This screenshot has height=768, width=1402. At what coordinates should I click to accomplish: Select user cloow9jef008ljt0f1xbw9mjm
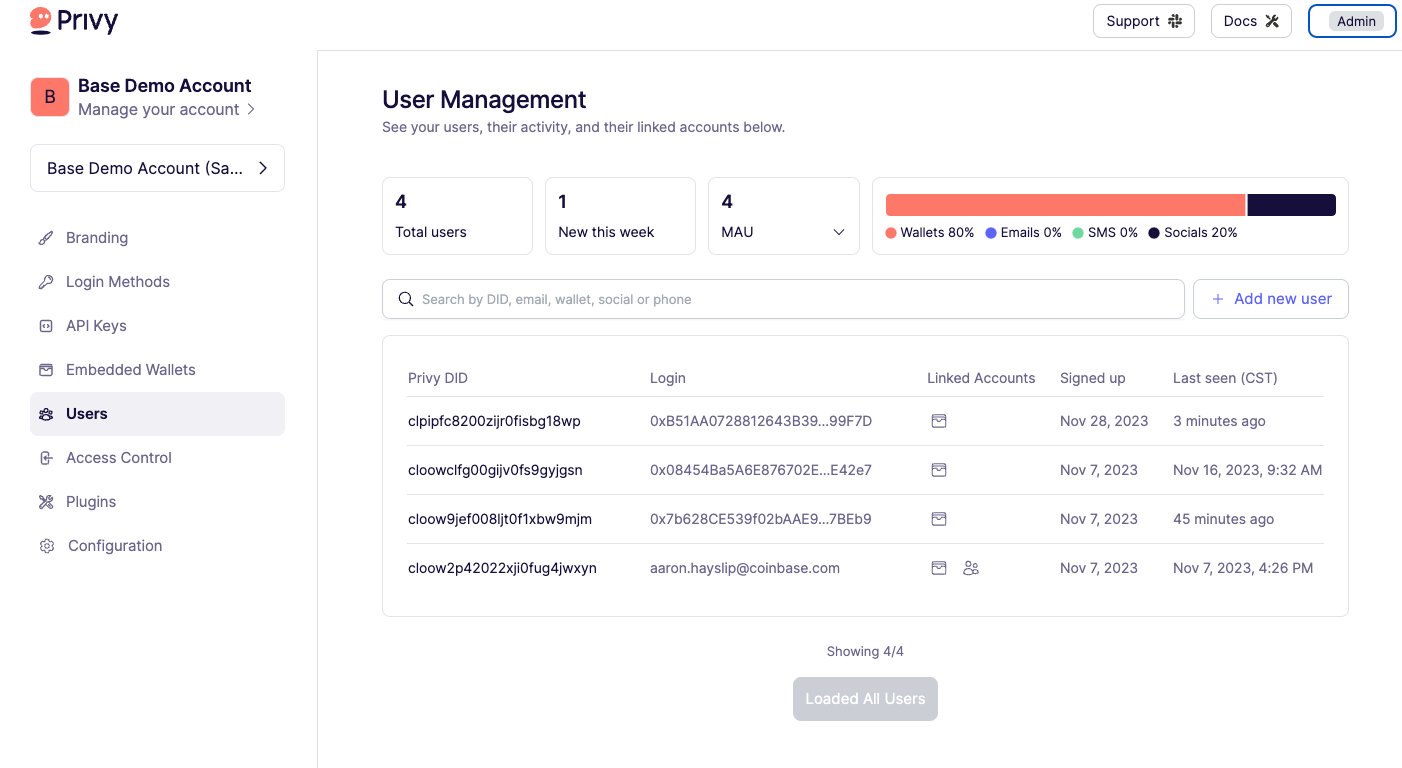(500, 519)
